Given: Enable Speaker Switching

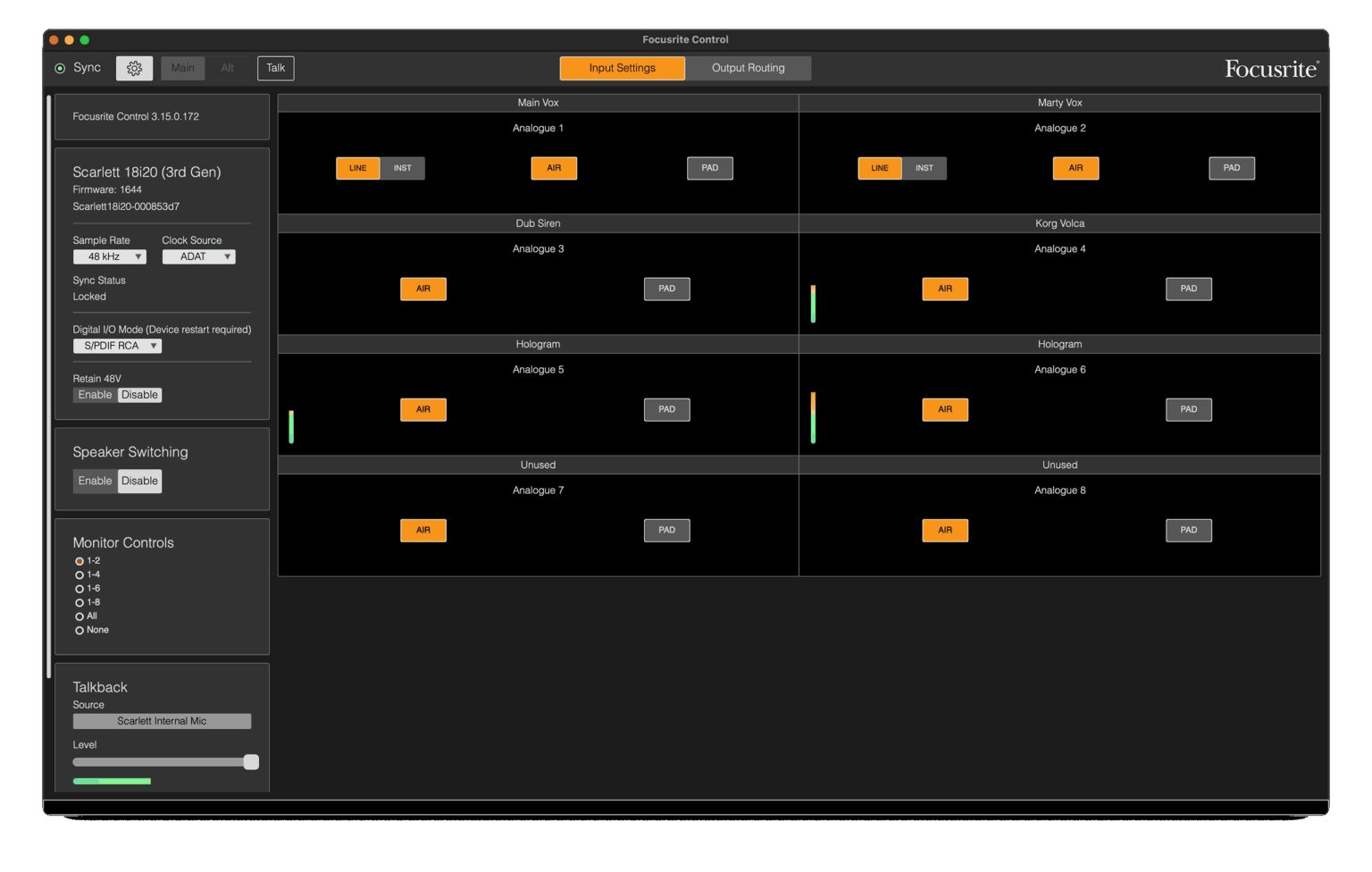Looking at the screenshot, I should tap(95, 481).
